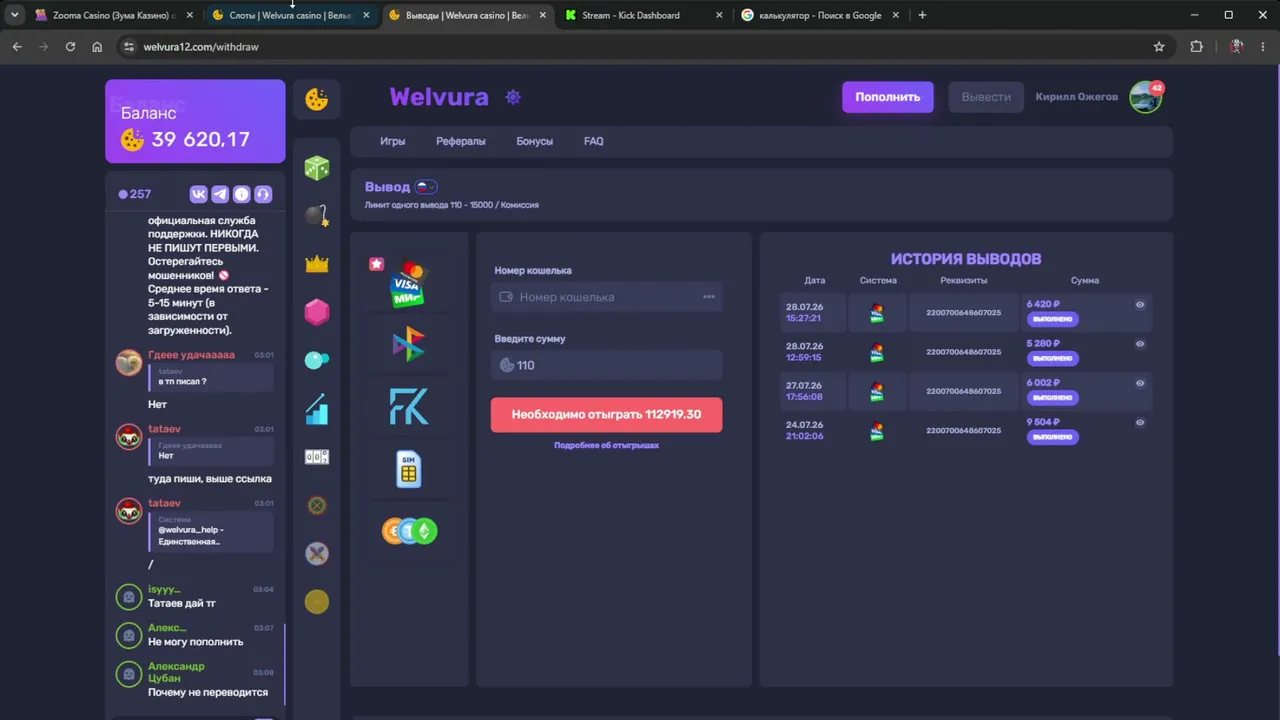1280x720 pixels.
Task: Focus the Введите сумму amount field
Action: (x=606, y=365)
